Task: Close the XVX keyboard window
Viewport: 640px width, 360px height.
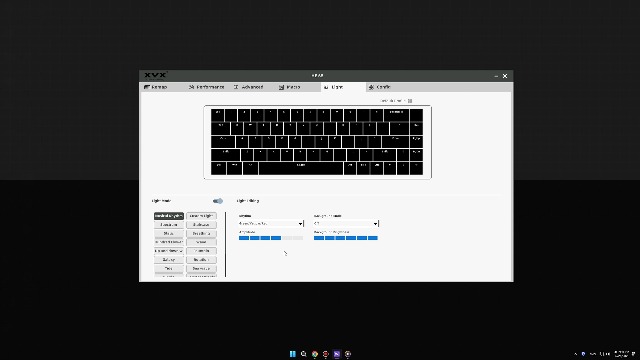Action: point(505,76)
